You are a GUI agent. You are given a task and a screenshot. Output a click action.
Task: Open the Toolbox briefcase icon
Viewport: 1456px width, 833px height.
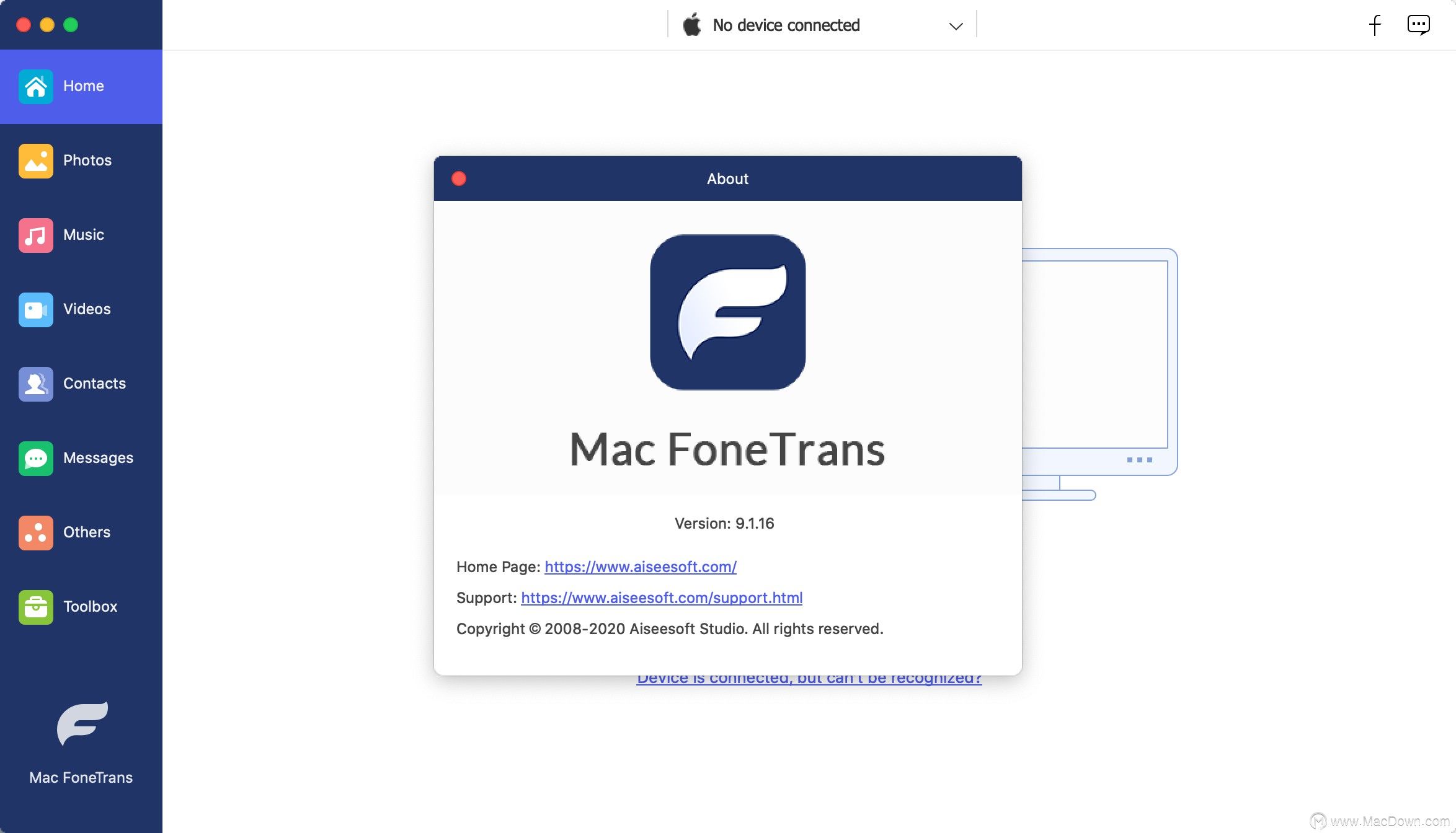coord(36,607)
